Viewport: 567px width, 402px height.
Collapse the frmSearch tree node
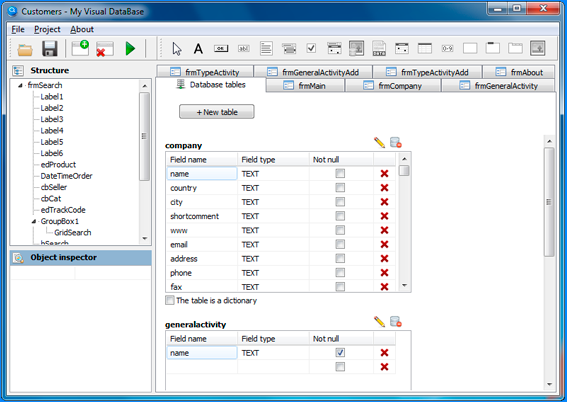click(x=20, y=85)
